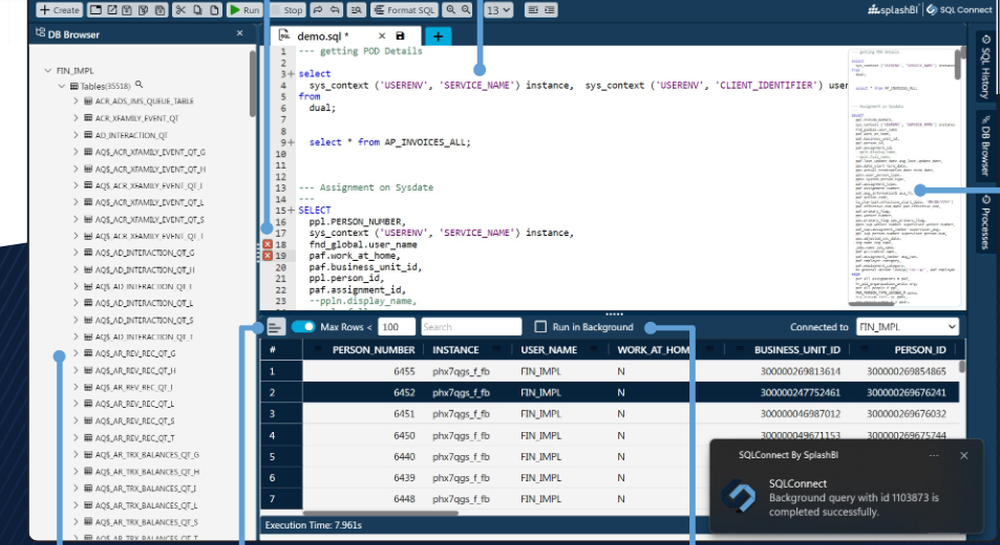This screenshot has width=1000, height=545.
Task: Open the SQL History side tab
Action: [x=985, y=66]
